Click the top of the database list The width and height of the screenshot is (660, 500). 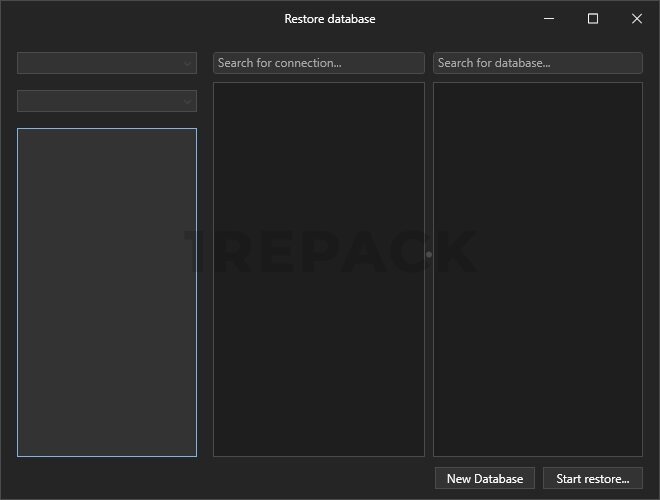(x=537, y=92)
